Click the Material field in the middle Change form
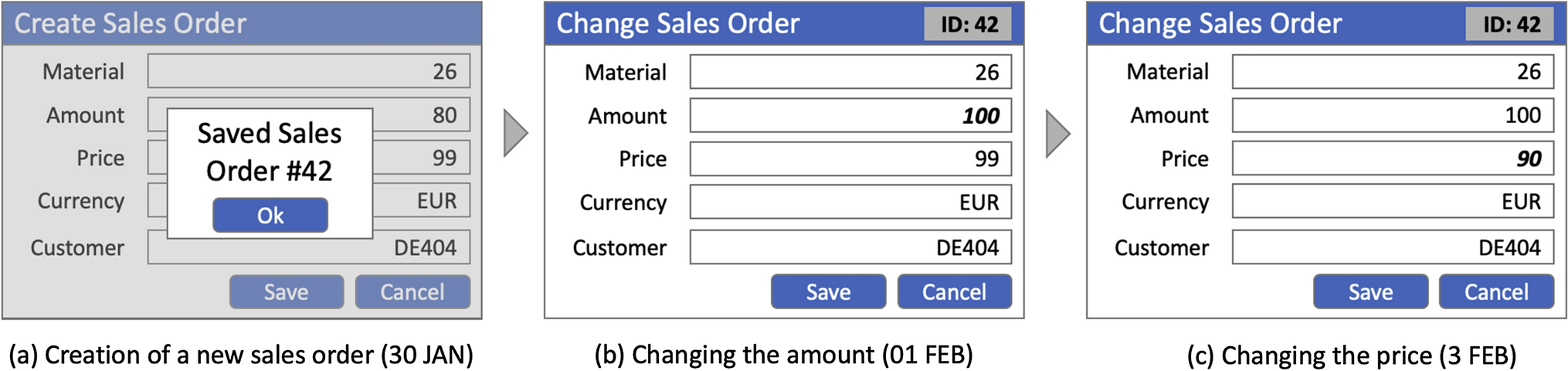The image size is (1568, 371). [x=850, y=72]
